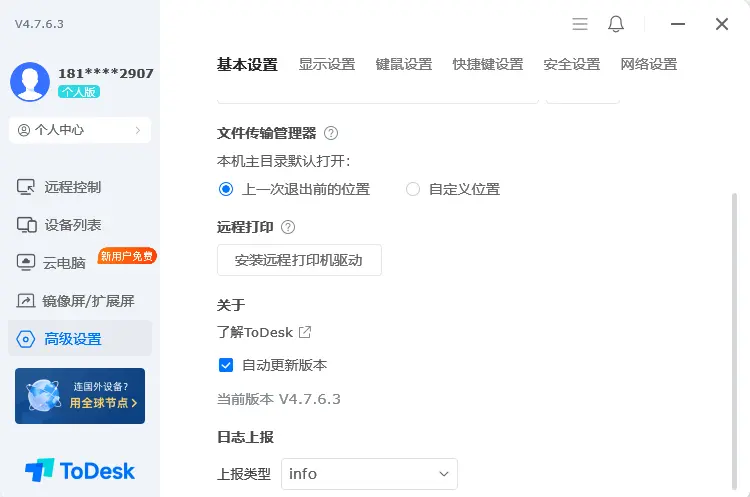Click the globe image in banner
The image size is (750, 497).
(x=43, y=396)
